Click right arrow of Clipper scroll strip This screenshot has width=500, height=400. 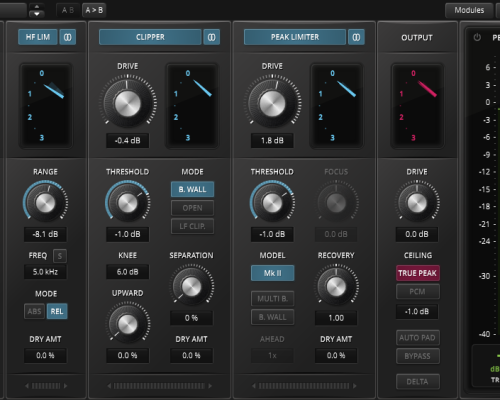point(210,386)
